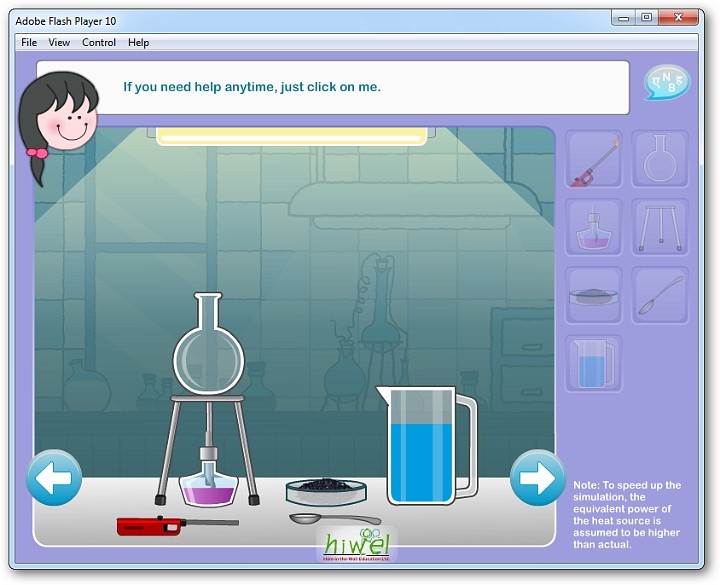720x585 pixels.
Task: Go back using the left arrow button
Action: point(54,478)
